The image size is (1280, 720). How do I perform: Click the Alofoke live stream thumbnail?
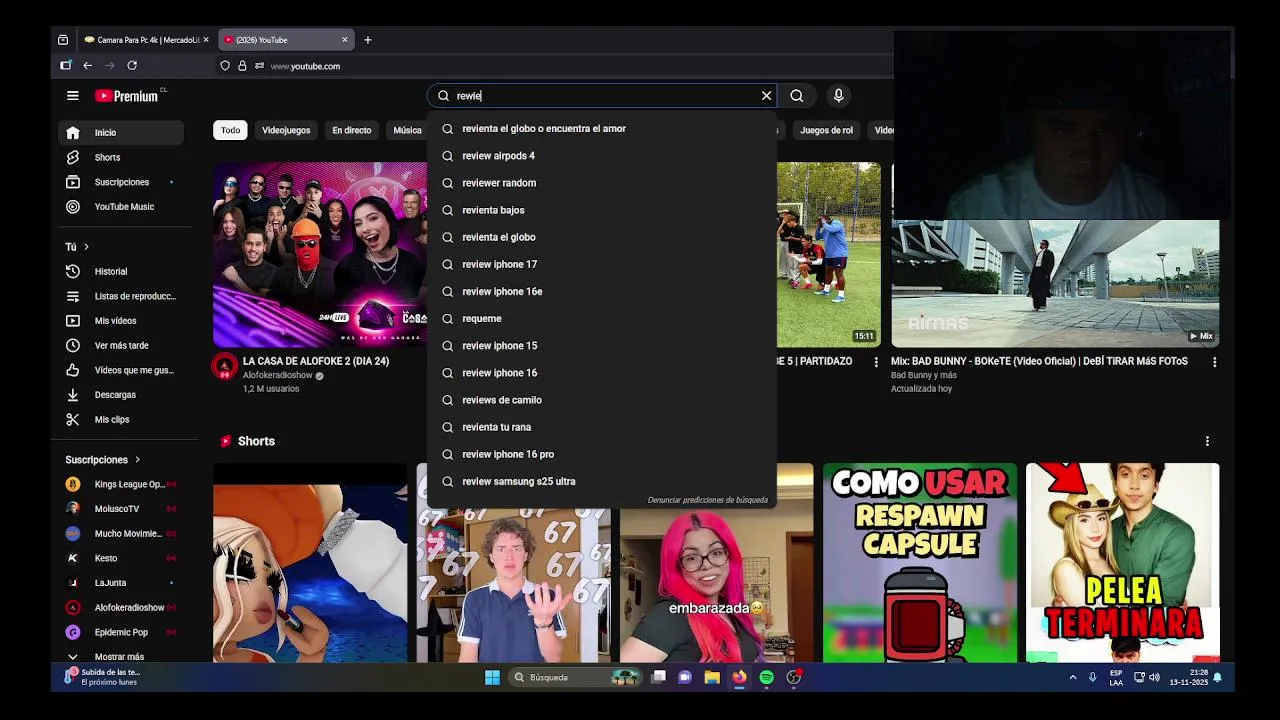click(320, 255)
